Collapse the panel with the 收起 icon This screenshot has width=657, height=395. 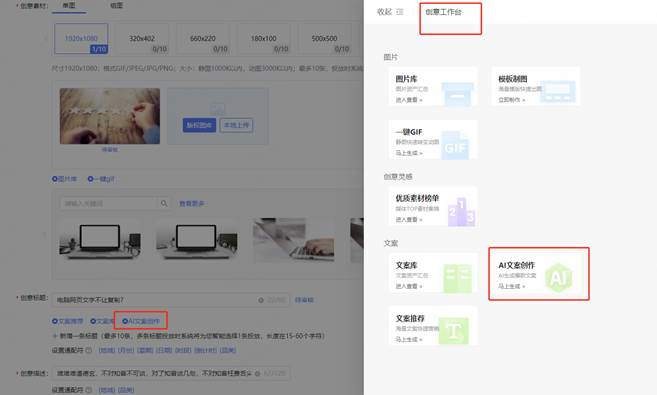pyautogui.click(x=400, y=12)
